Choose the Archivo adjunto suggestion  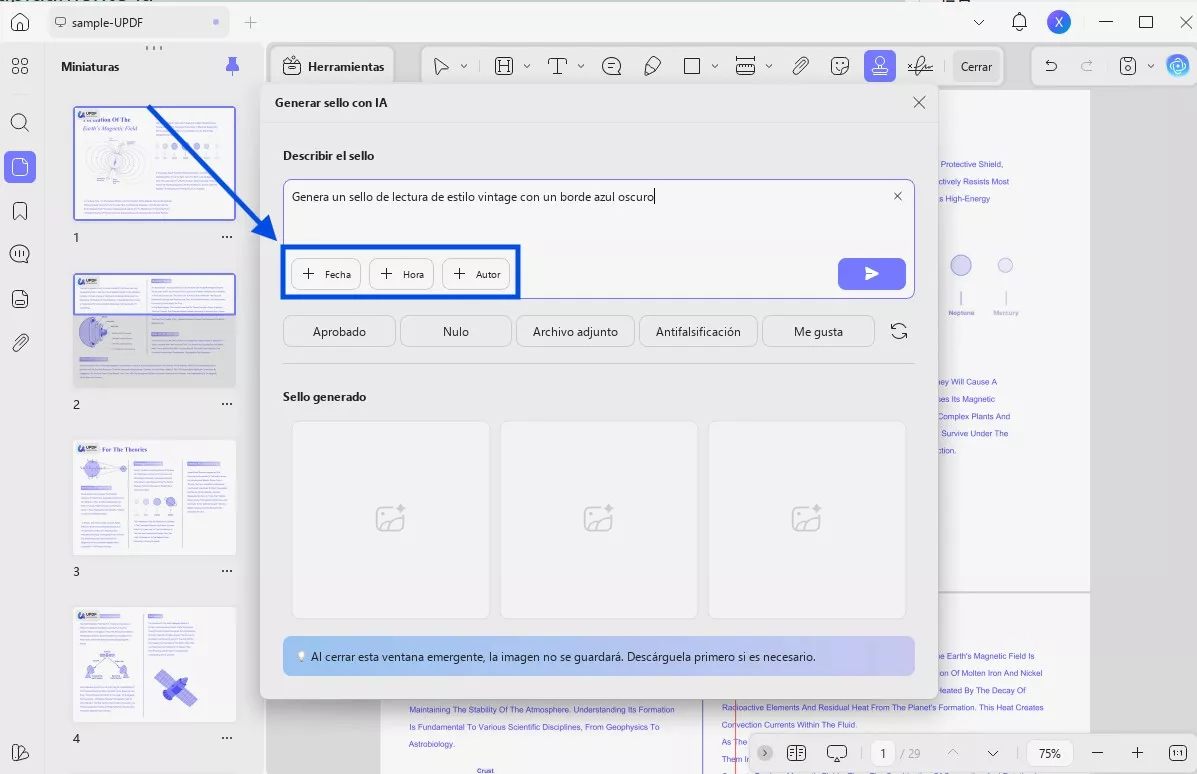575,331
